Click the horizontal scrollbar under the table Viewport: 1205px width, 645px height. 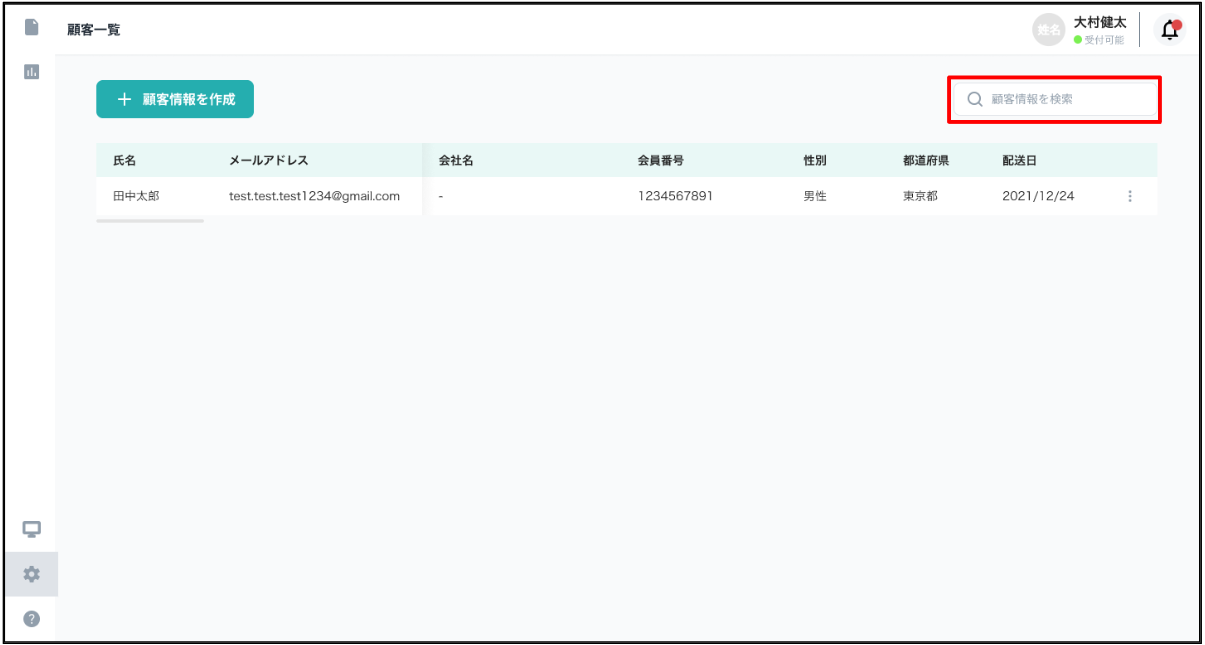[x=150, y=221]
